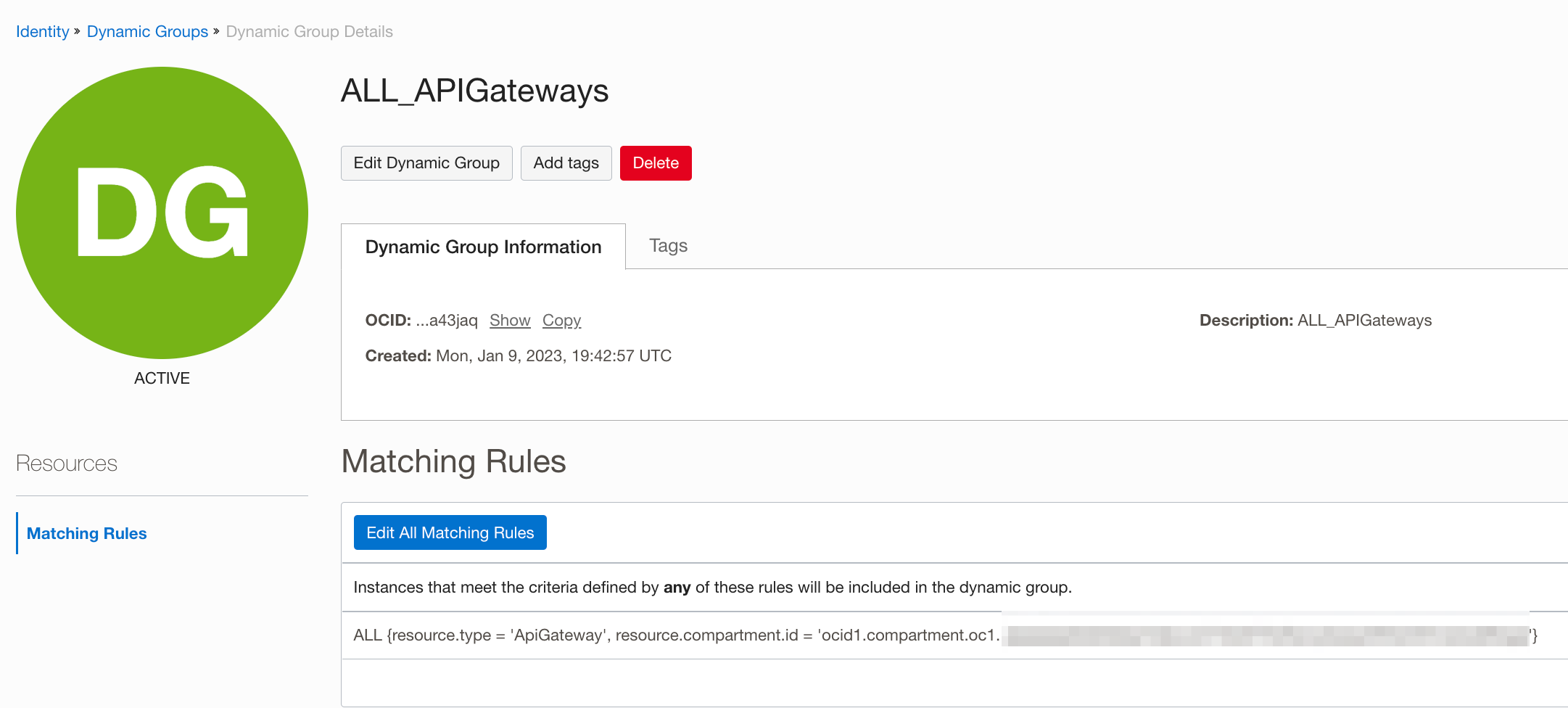Select the Dynamic Group Information tab
This screenshot has width=1568, height=708.
[483, 247]
